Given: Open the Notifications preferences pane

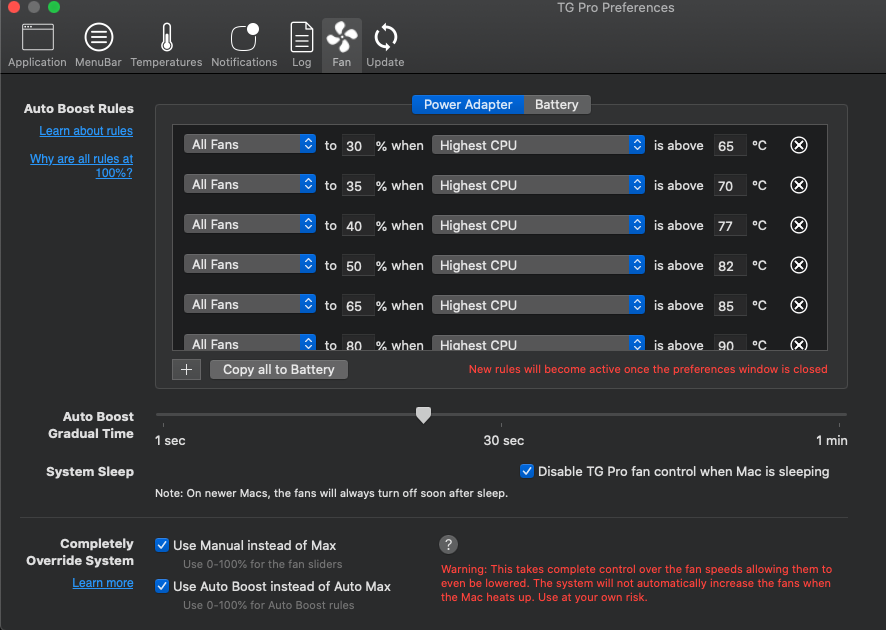Looking at the screenshot, I should (244, 45).
